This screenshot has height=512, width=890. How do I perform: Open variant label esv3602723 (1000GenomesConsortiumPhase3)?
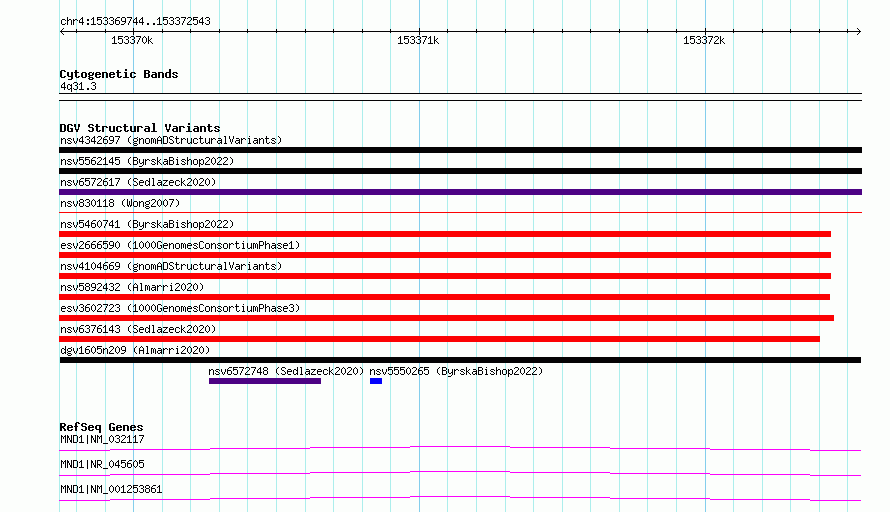180,308
